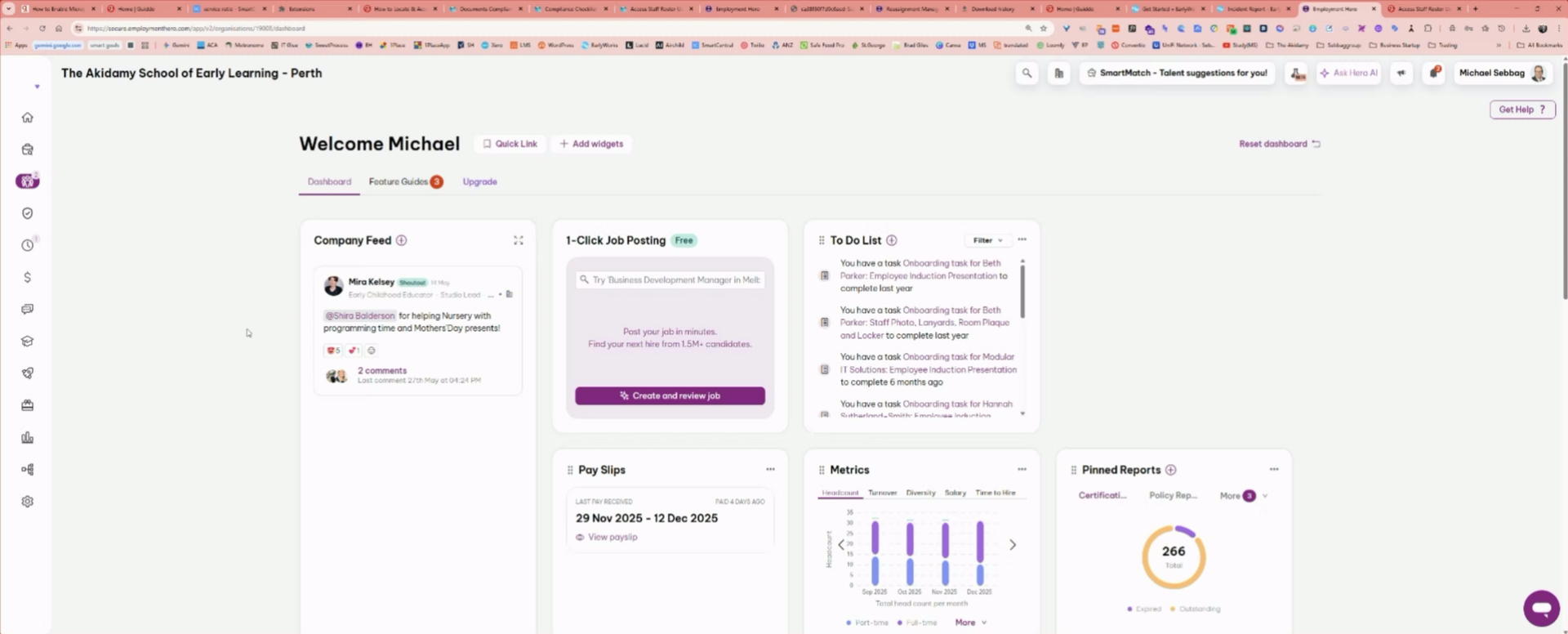This screenshot has height=634, width=1568.
Task: Open the View payslip link
Action: tap(612, 537)
